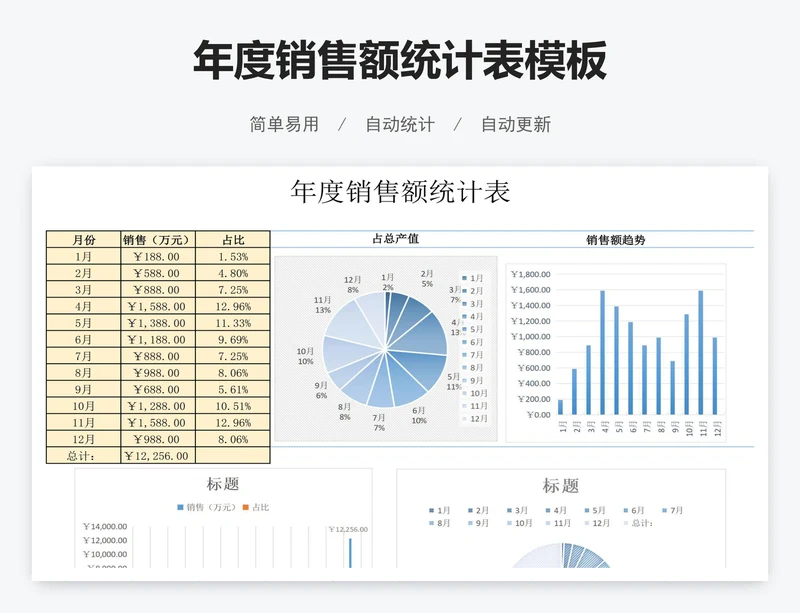Click the 9月 6% data label on the pie
Screen dimensions: 800x613
[x=321, y=390]
